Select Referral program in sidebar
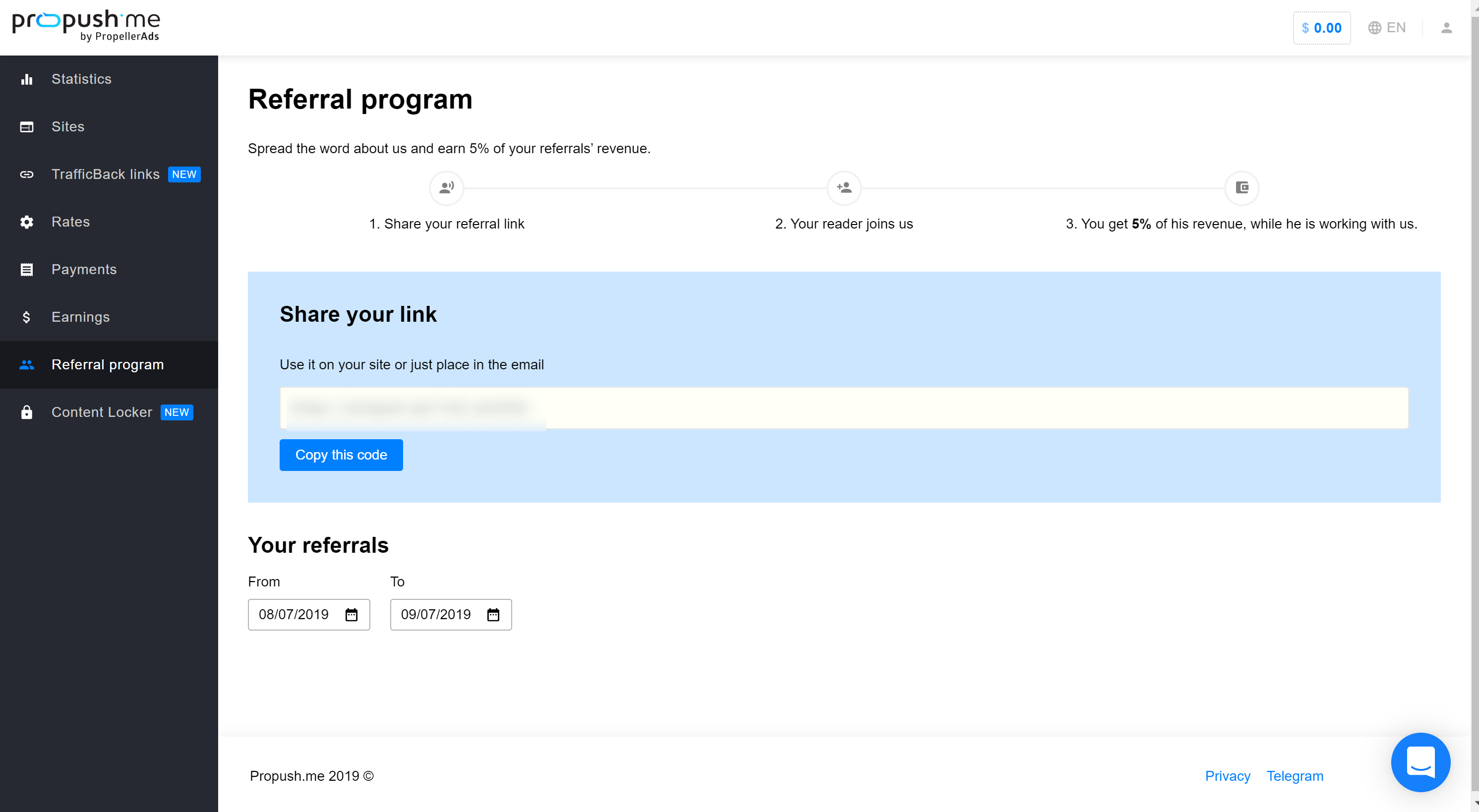Viewport: 1479px width, 812px height. [109, 365]
